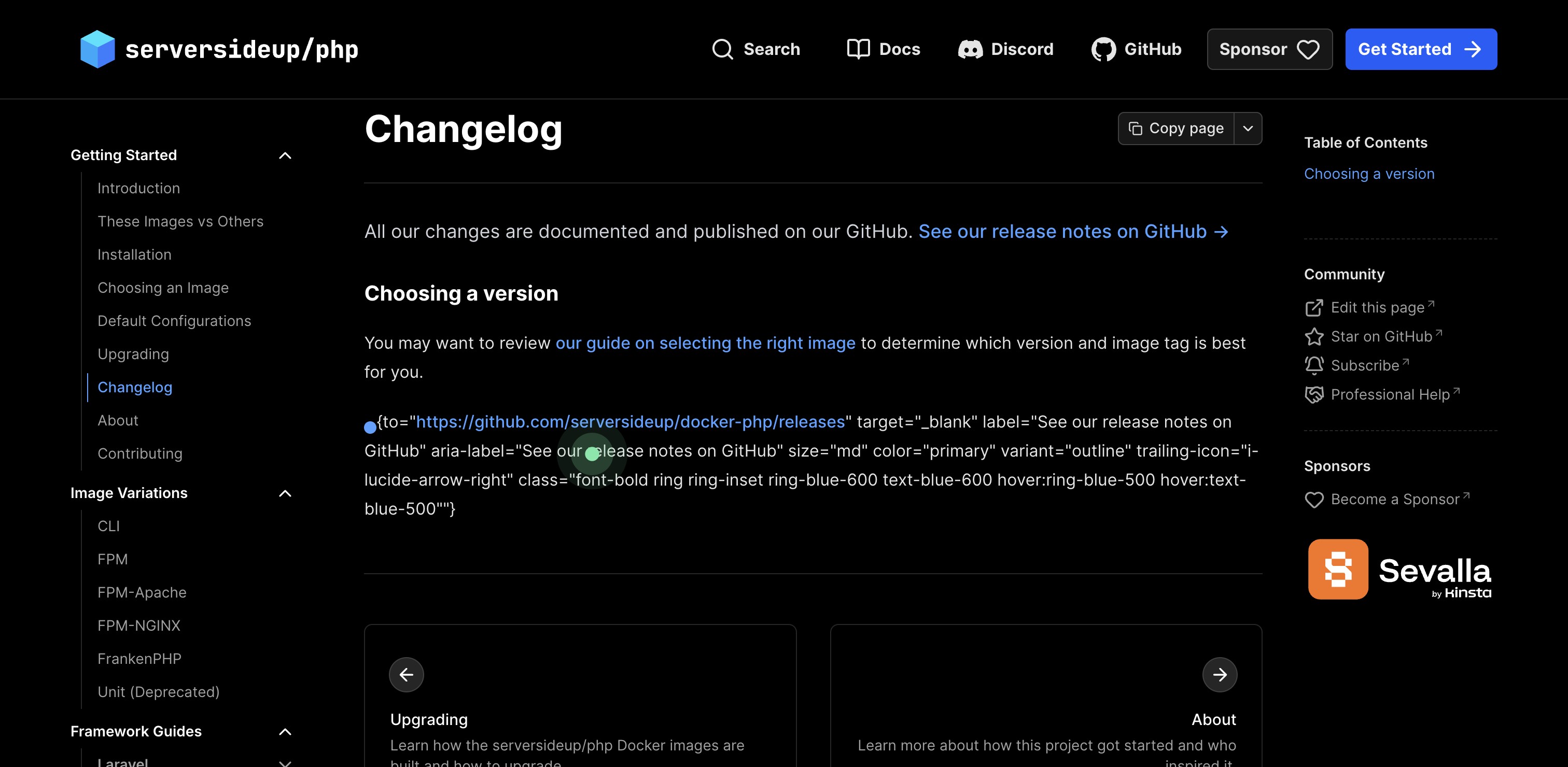Click the Discord icon in the header
1568x767 pixels.
click(x=970, y=49)
